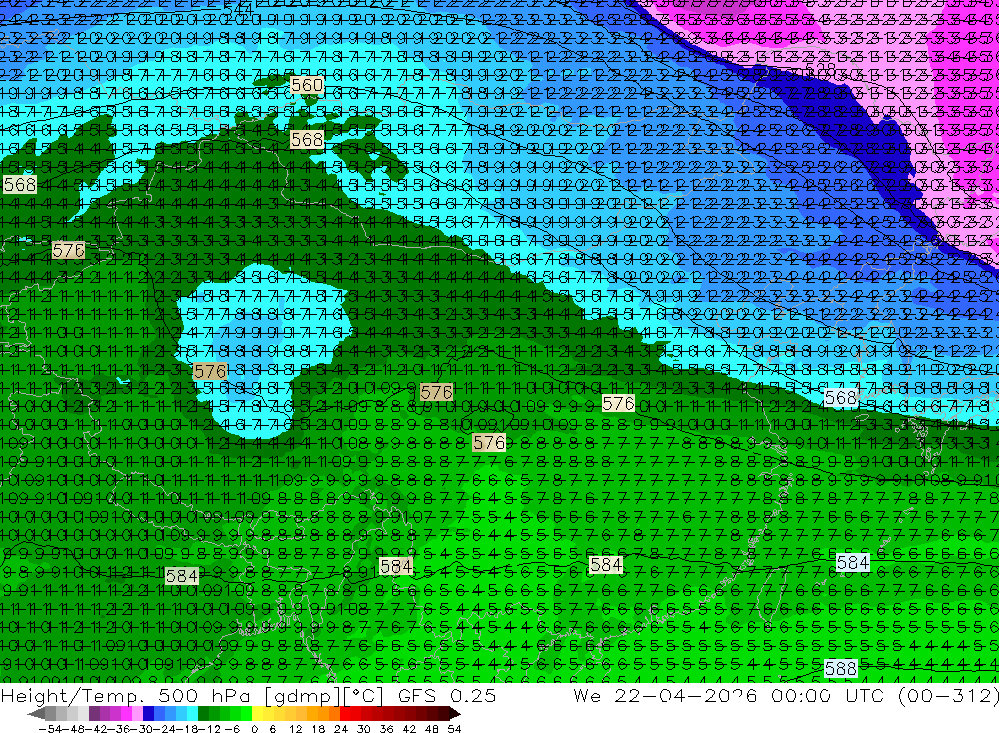Pick the bright yellow legend swatch
The width and height of the screenshot is (1000, 733).
click(258, 714)
